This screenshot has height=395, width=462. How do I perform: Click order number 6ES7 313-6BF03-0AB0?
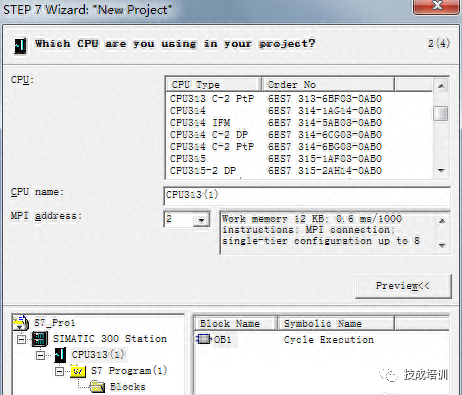[x=325, y=99]
